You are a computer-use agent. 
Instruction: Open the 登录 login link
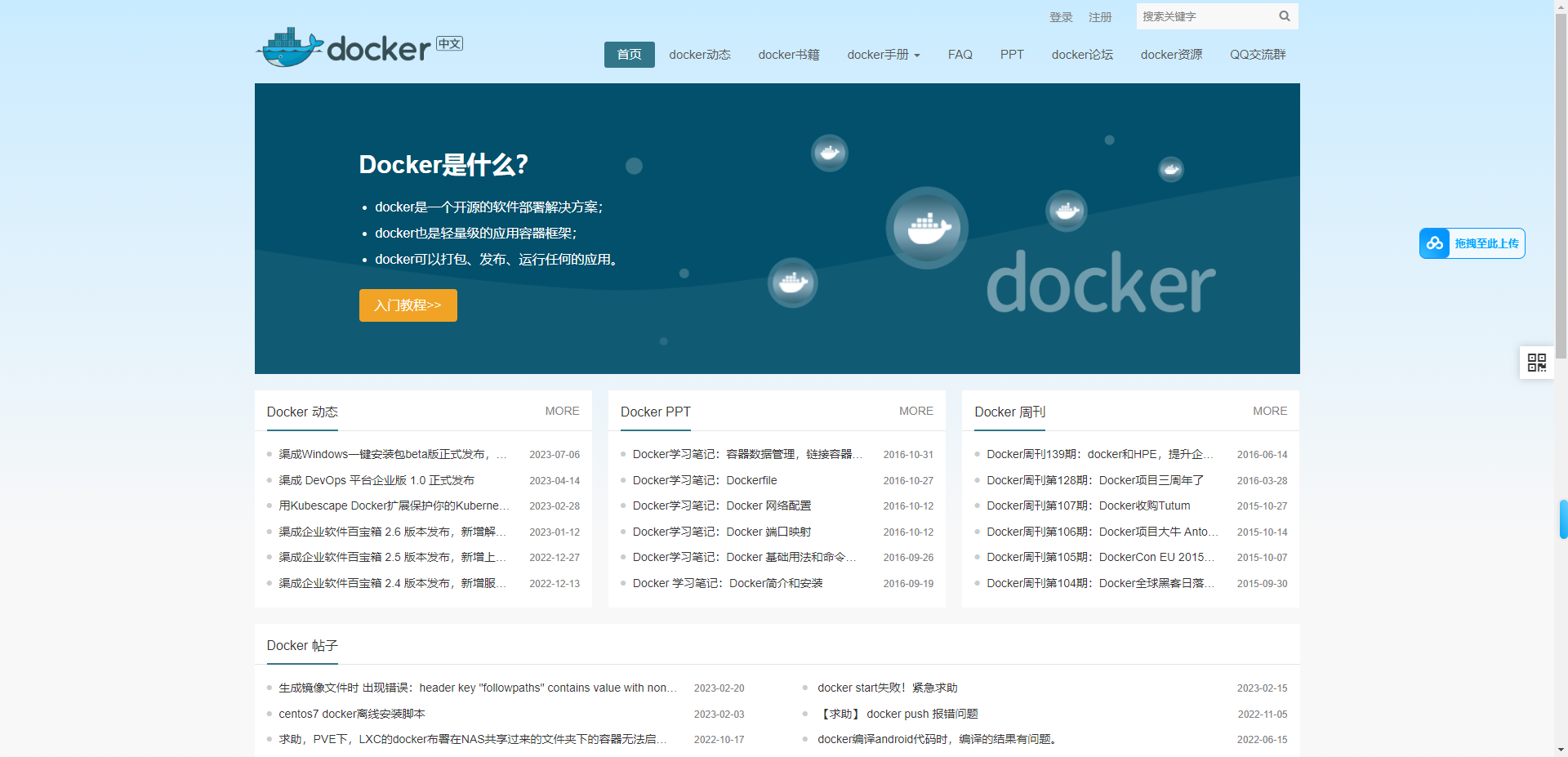pyautogui.click(x=1061, y=17)
